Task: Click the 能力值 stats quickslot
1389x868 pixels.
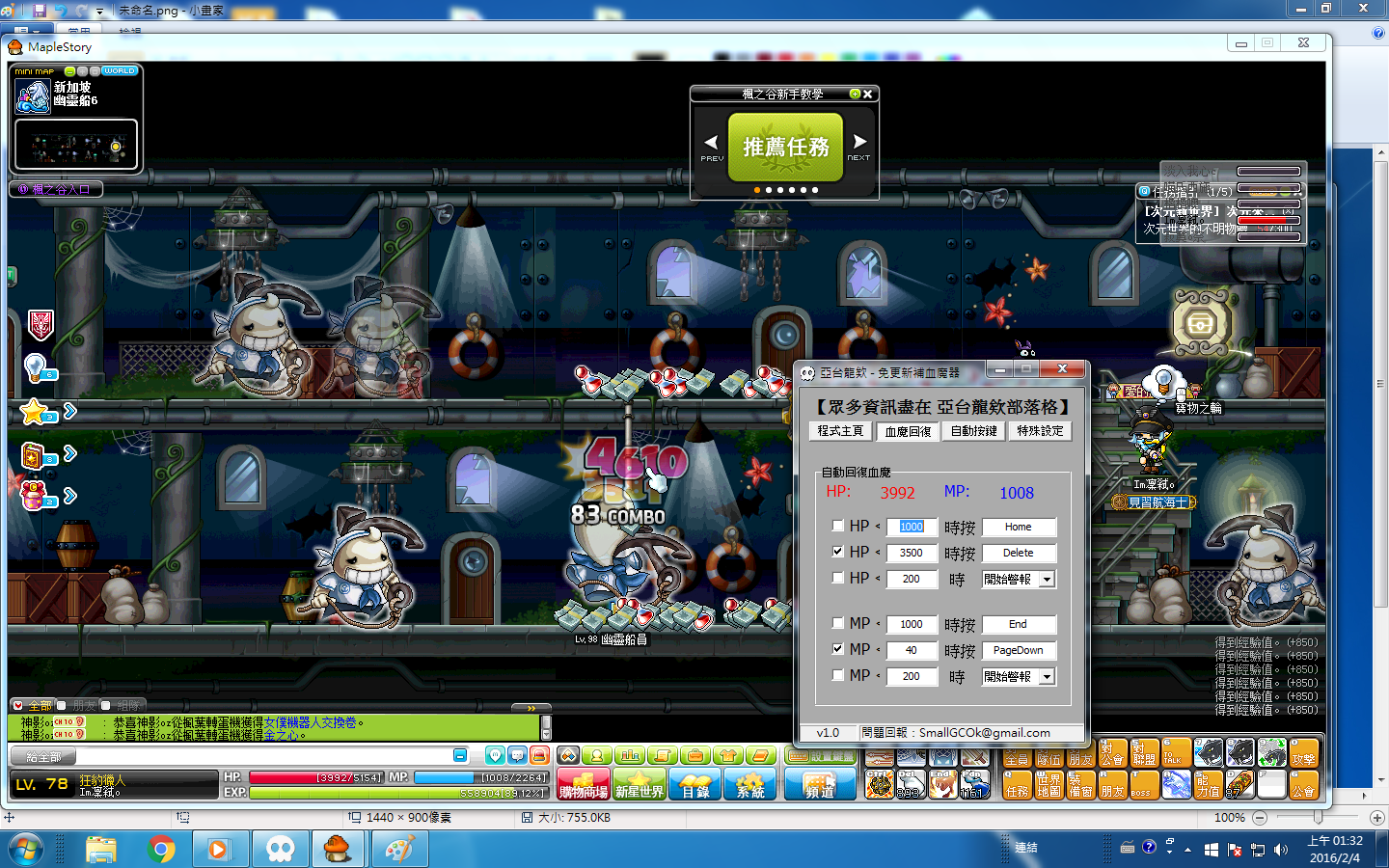Action: (1208, 784)
